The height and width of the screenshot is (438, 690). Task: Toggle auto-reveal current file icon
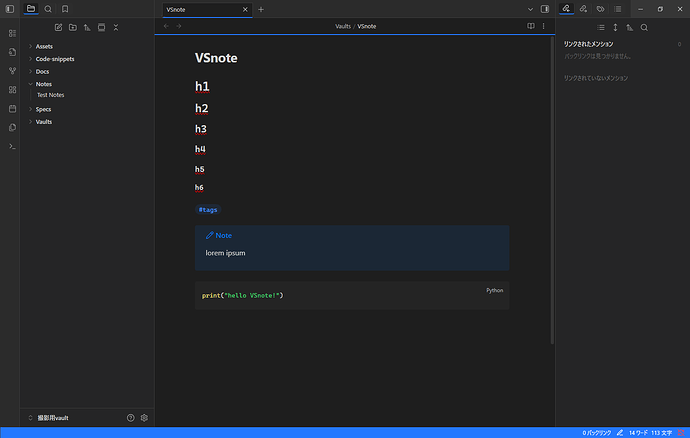[102, 27]
